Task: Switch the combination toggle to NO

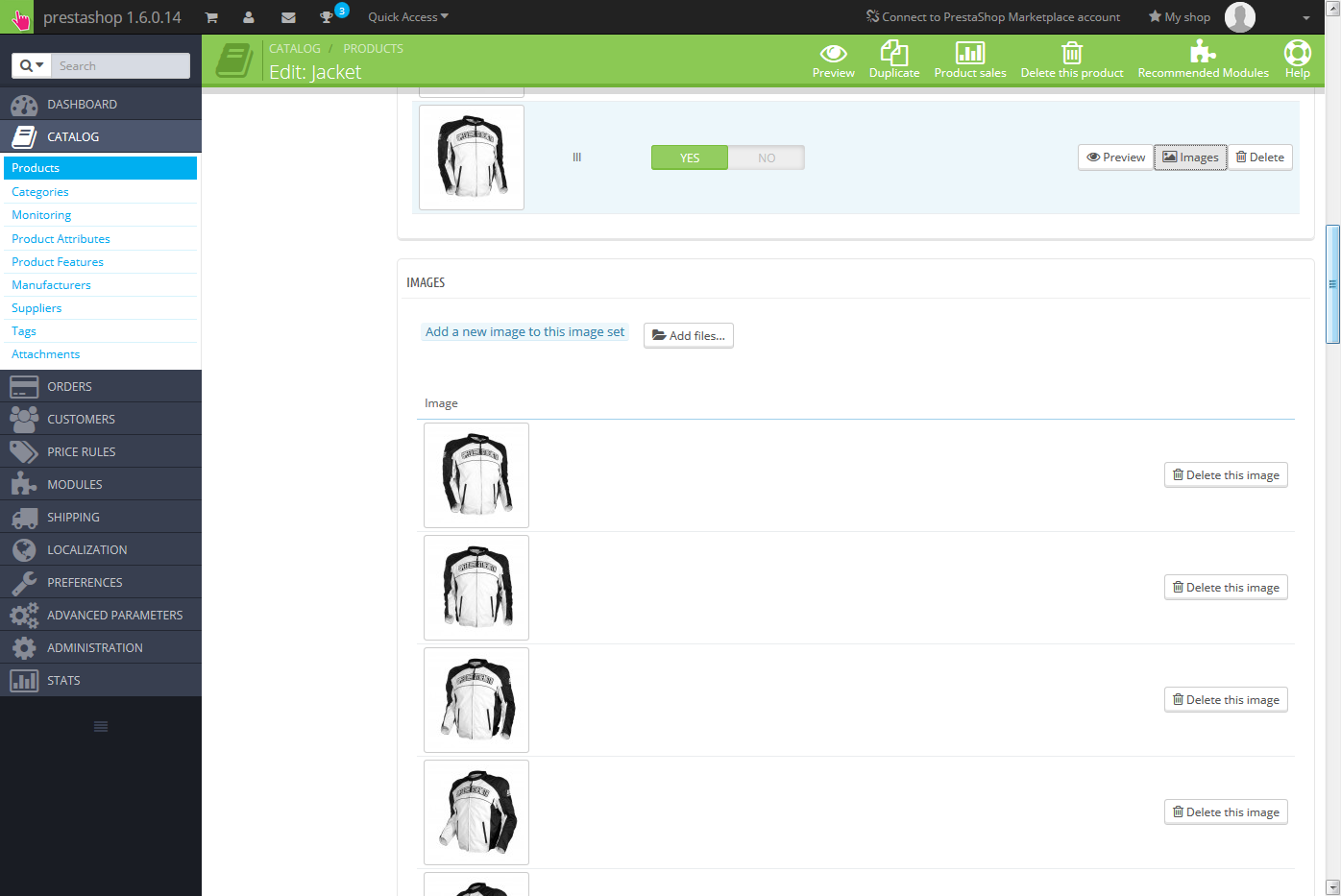Action: 767,158
